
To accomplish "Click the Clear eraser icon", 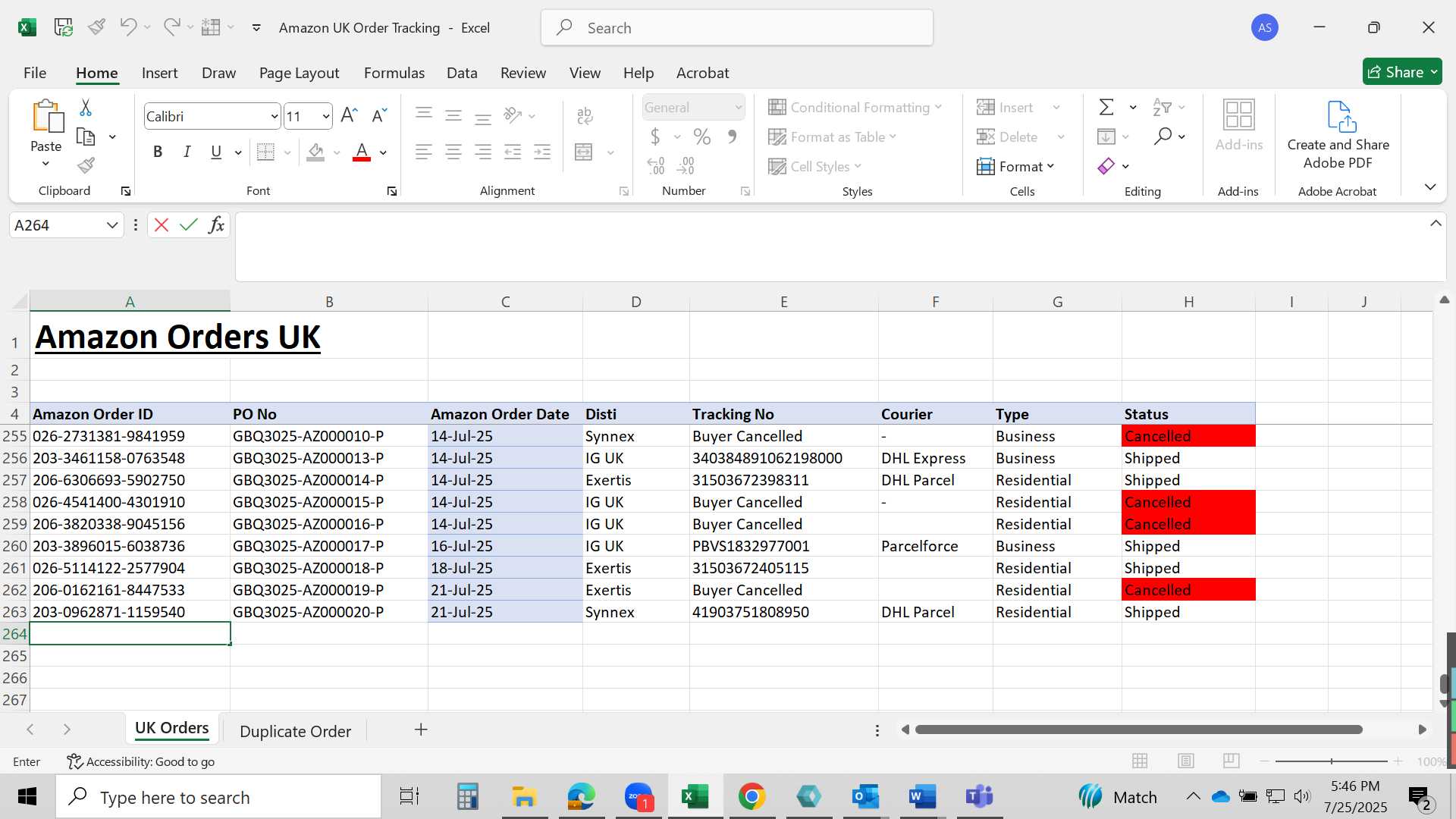I will [1106, 166].
